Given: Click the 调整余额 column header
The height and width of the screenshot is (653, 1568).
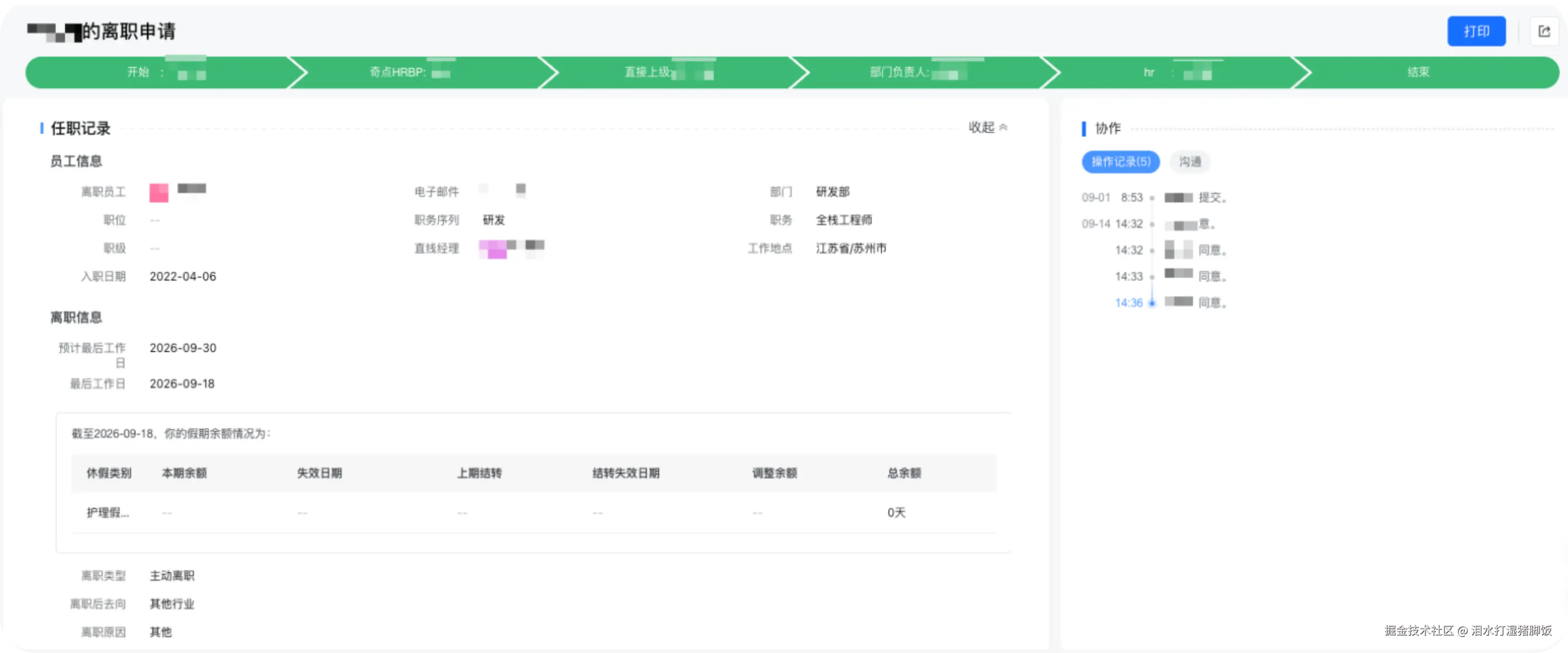Looking at the screenshot, I should (x=774, y=473).
